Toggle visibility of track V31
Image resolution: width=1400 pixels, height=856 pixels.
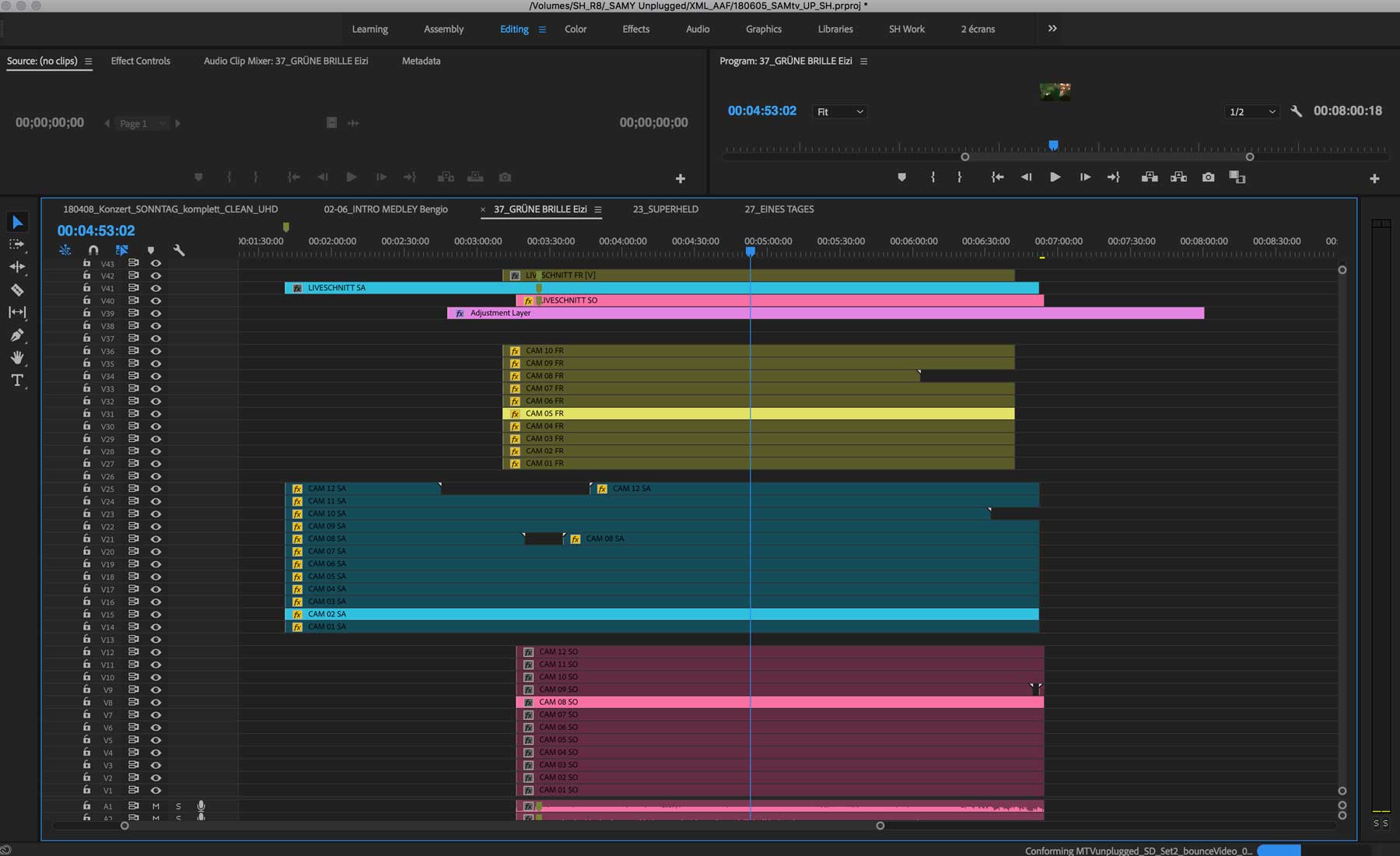156,414
